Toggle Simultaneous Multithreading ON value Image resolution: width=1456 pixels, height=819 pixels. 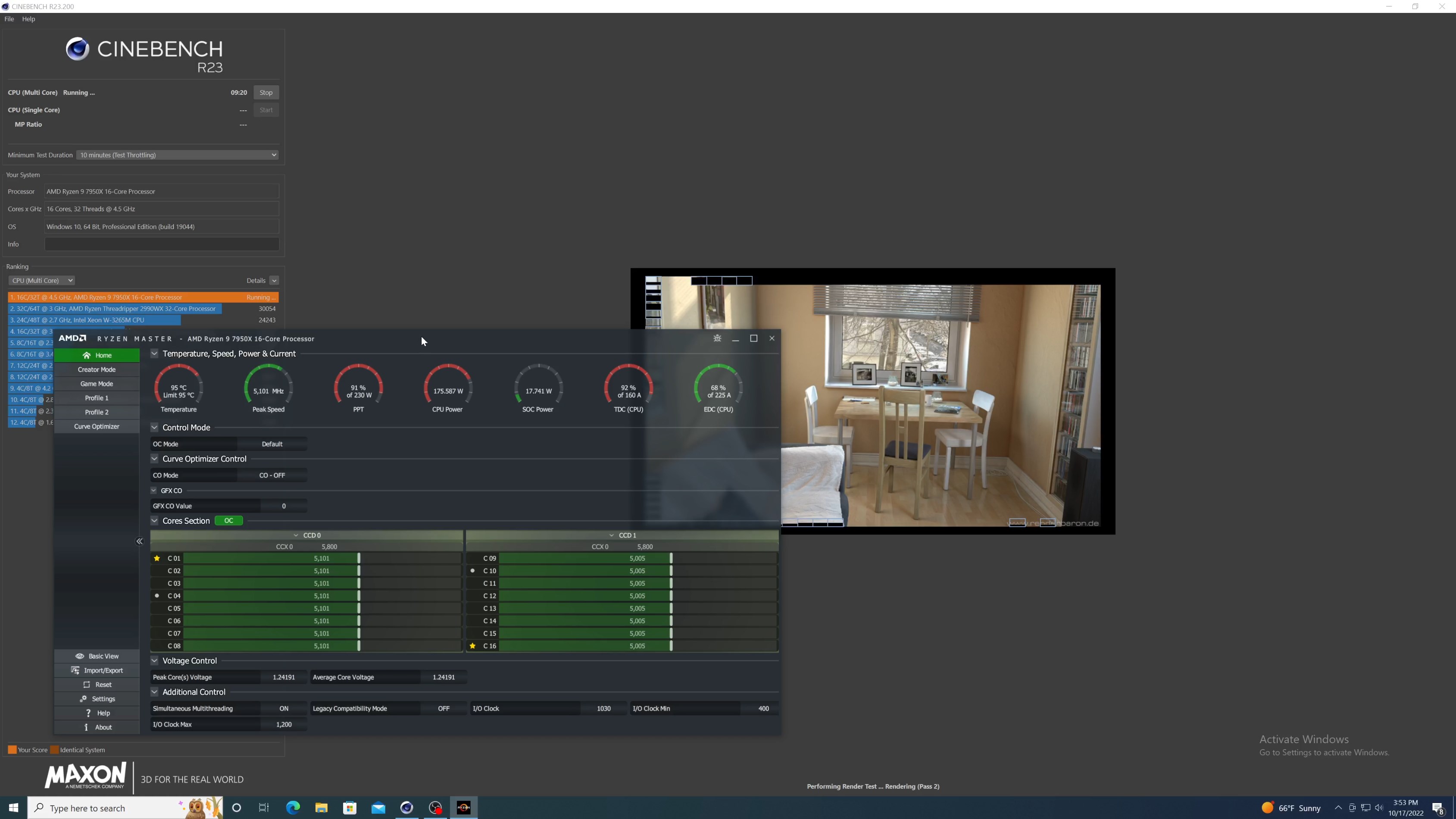(284, 709)
